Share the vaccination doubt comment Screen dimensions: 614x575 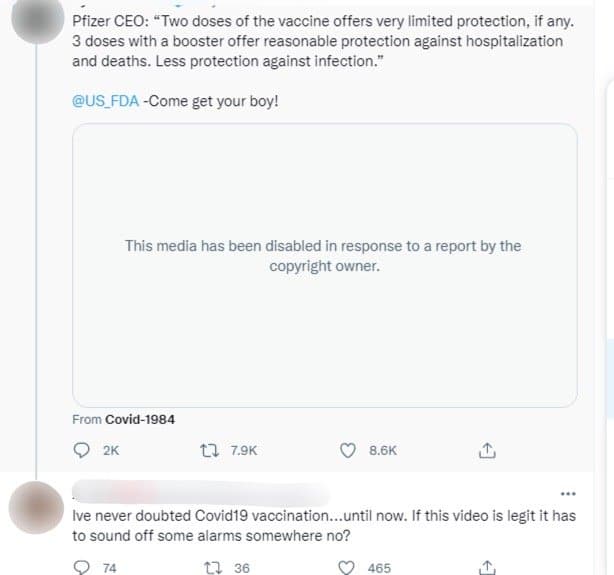[x=488, y=567]
